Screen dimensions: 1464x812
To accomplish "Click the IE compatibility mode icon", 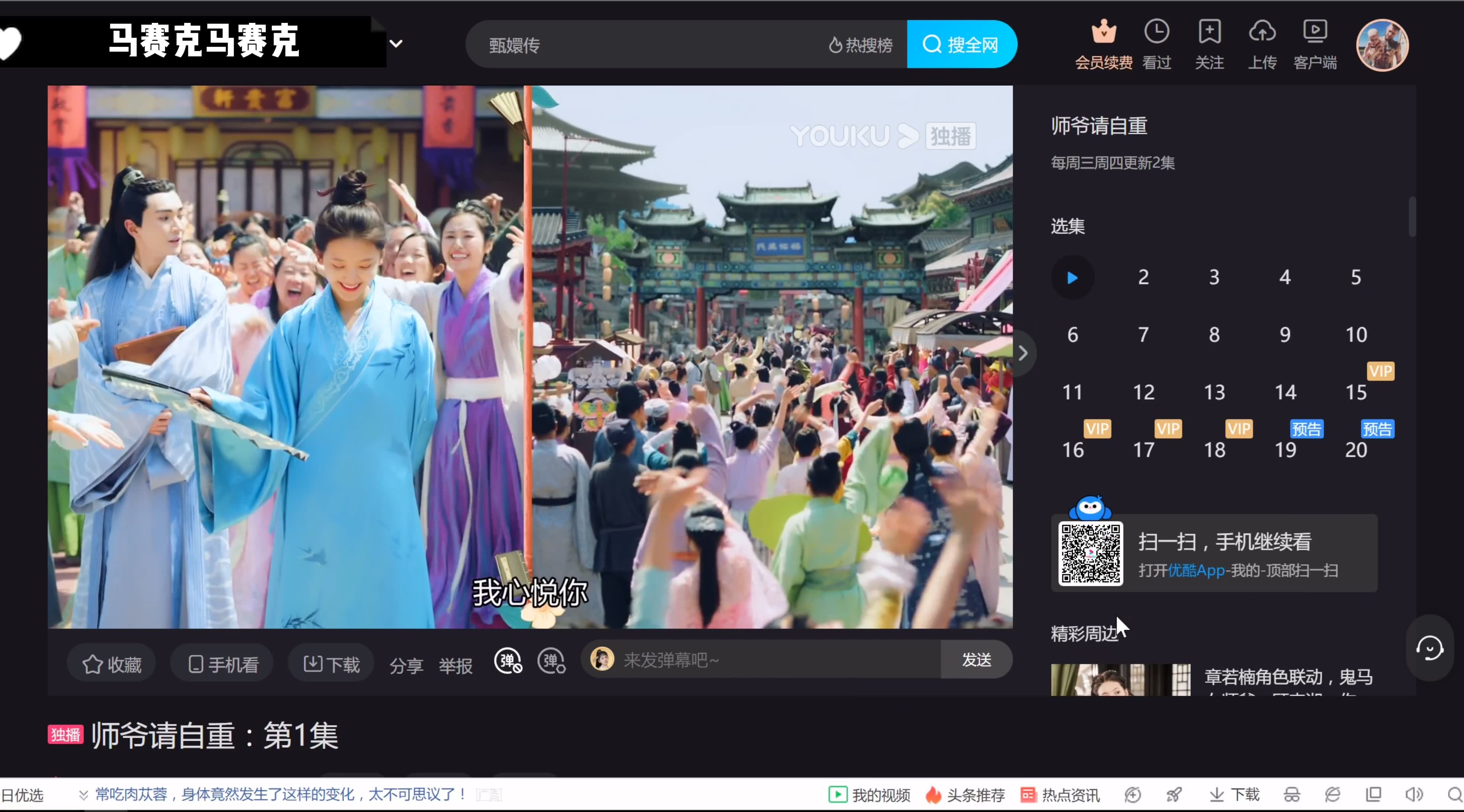I will 1332,794.
